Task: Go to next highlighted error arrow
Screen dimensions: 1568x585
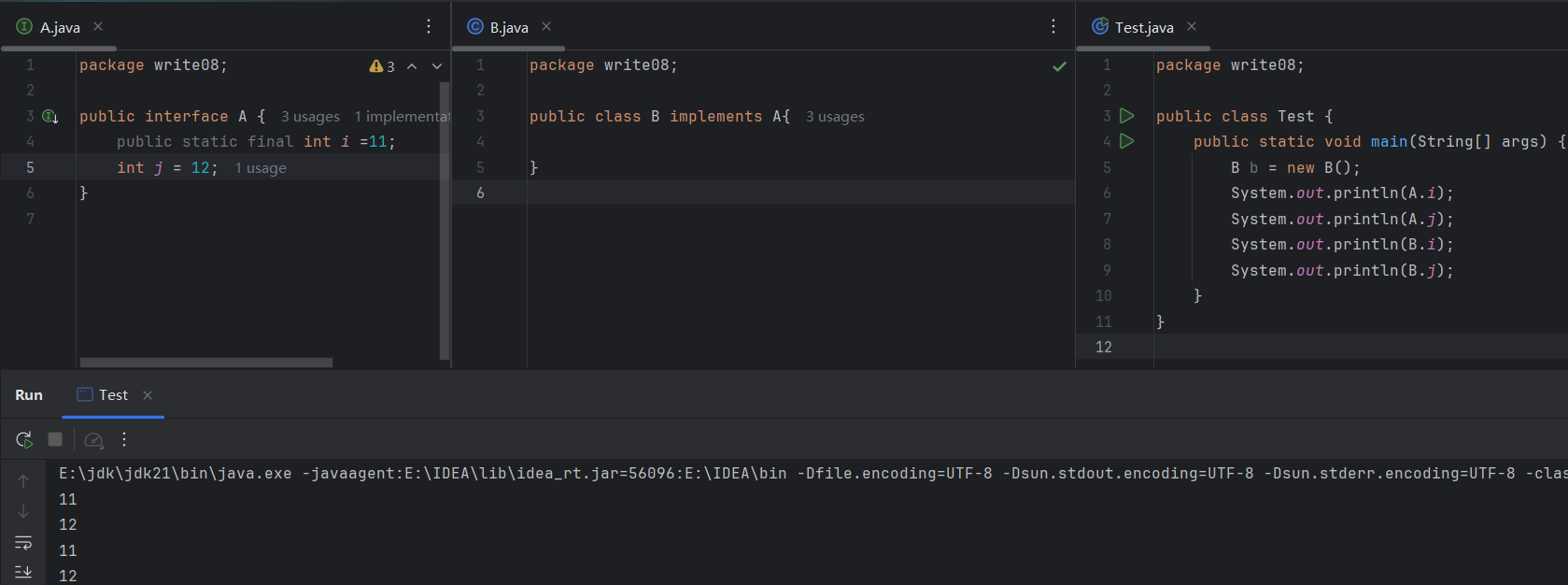Action: [x=437, y=65]
